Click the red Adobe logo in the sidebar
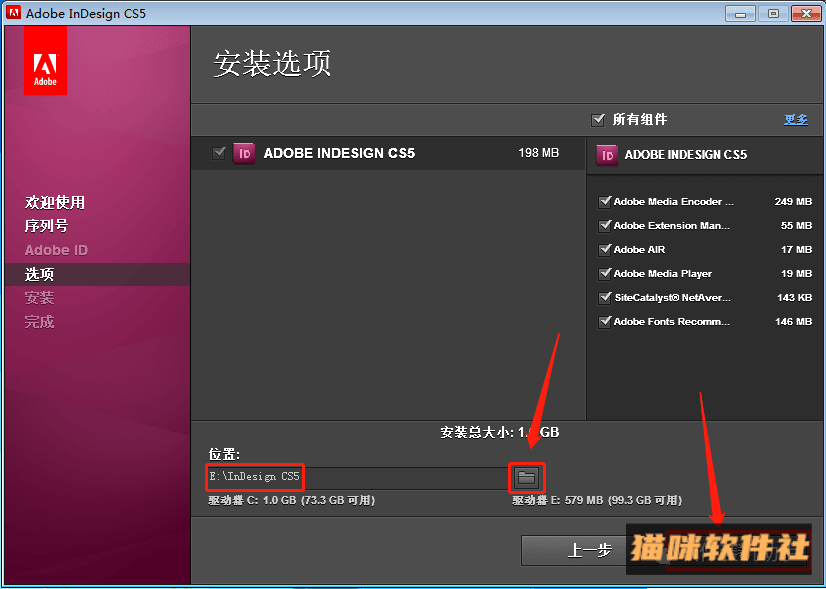Viewport: 826px width, 589px height. (45, 61)
